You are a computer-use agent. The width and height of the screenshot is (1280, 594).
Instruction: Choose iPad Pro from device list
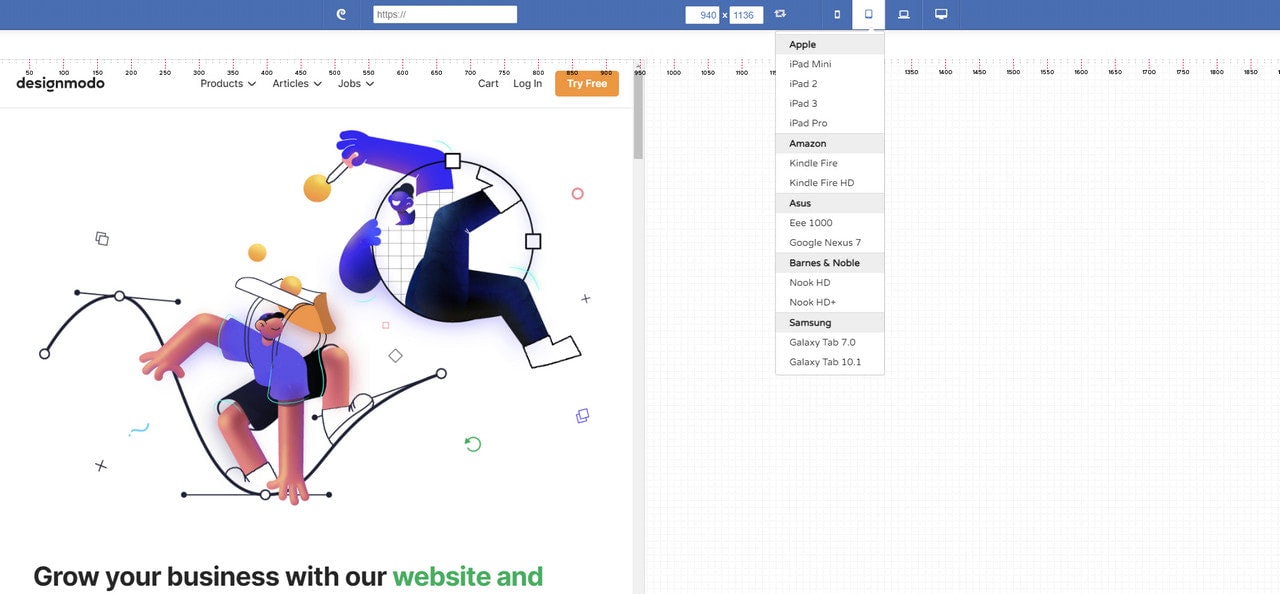click(830, 124)
